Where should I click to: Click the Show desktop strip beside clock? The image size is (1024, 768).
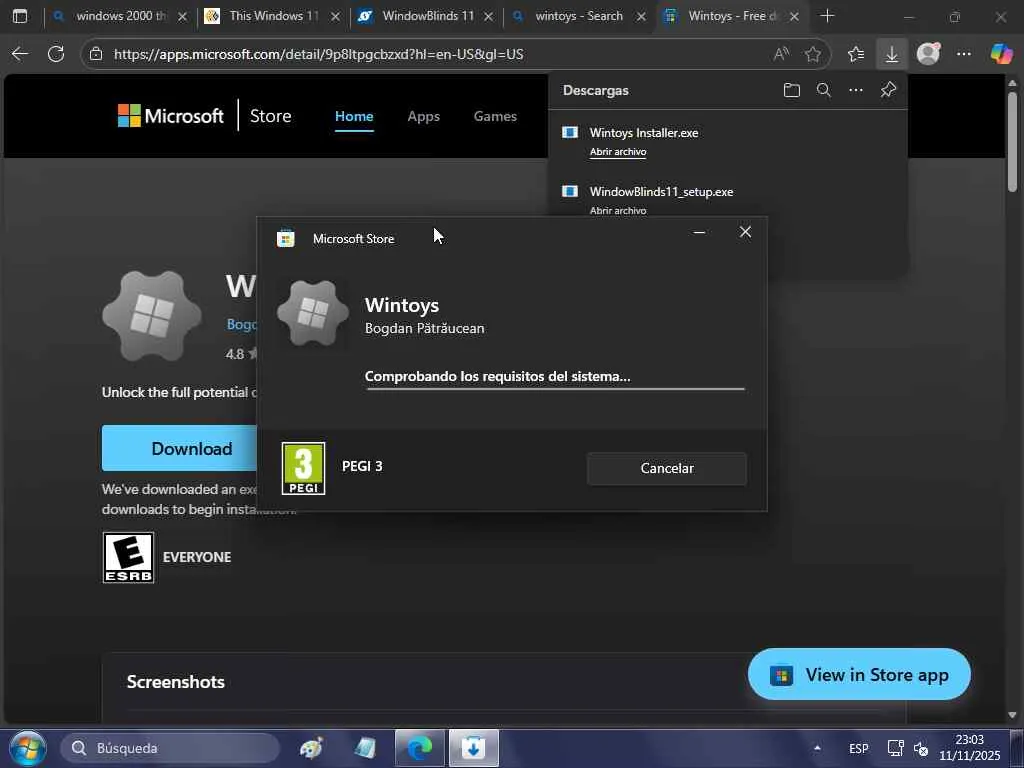click(1017, 748)
